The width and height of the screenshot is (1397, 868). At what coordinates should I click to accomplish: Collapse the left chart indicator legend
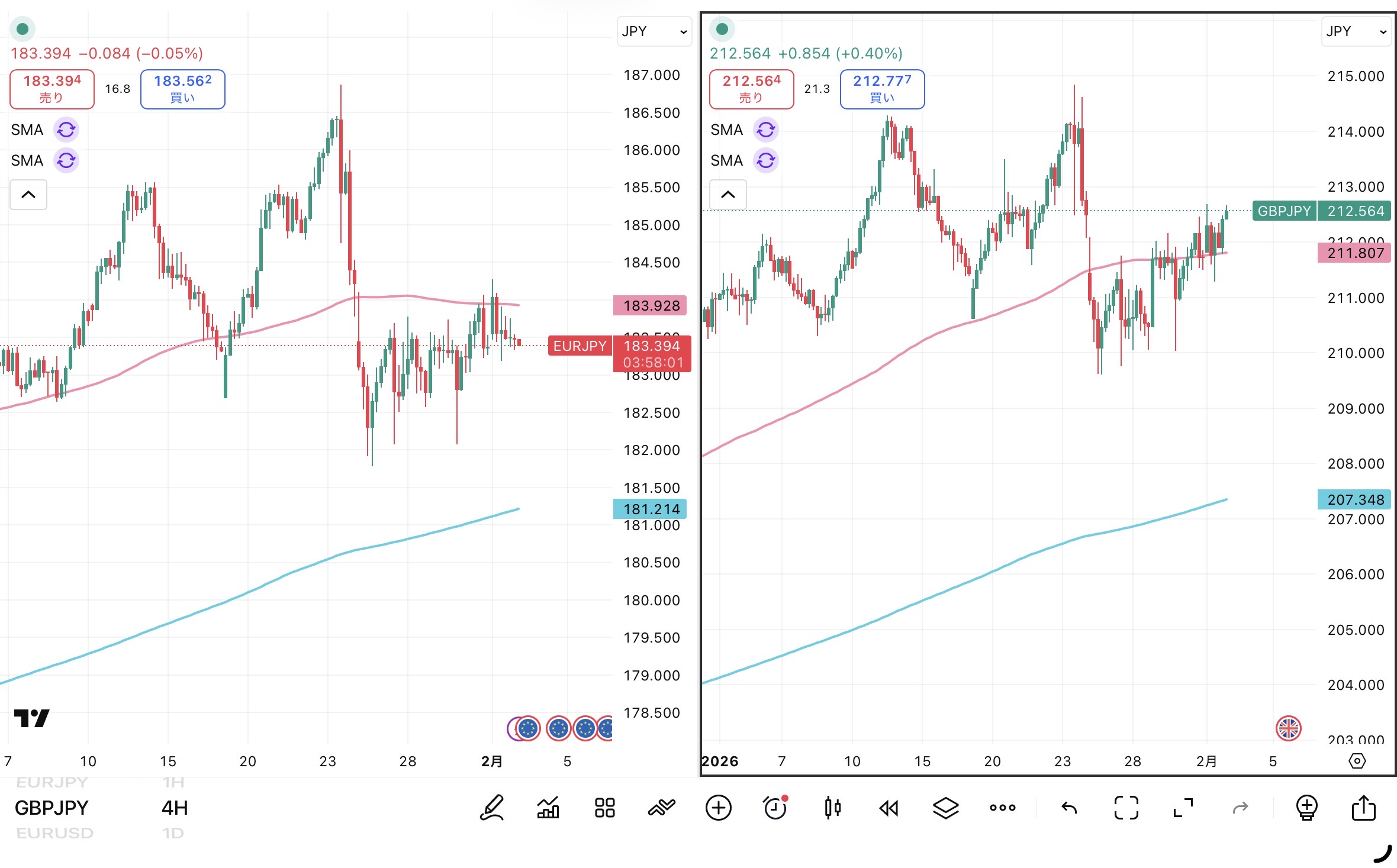click(x=28, y=195)
